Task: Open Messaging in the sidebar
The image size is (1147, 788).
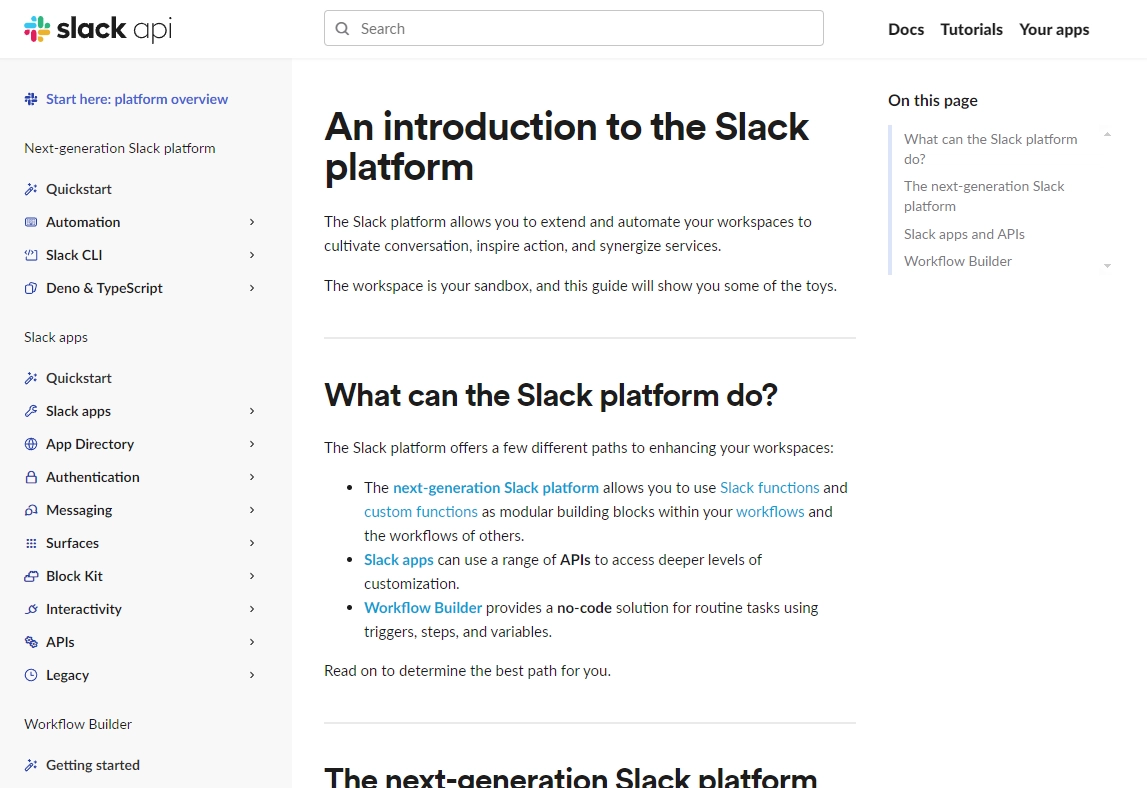Action: [79, 510]
